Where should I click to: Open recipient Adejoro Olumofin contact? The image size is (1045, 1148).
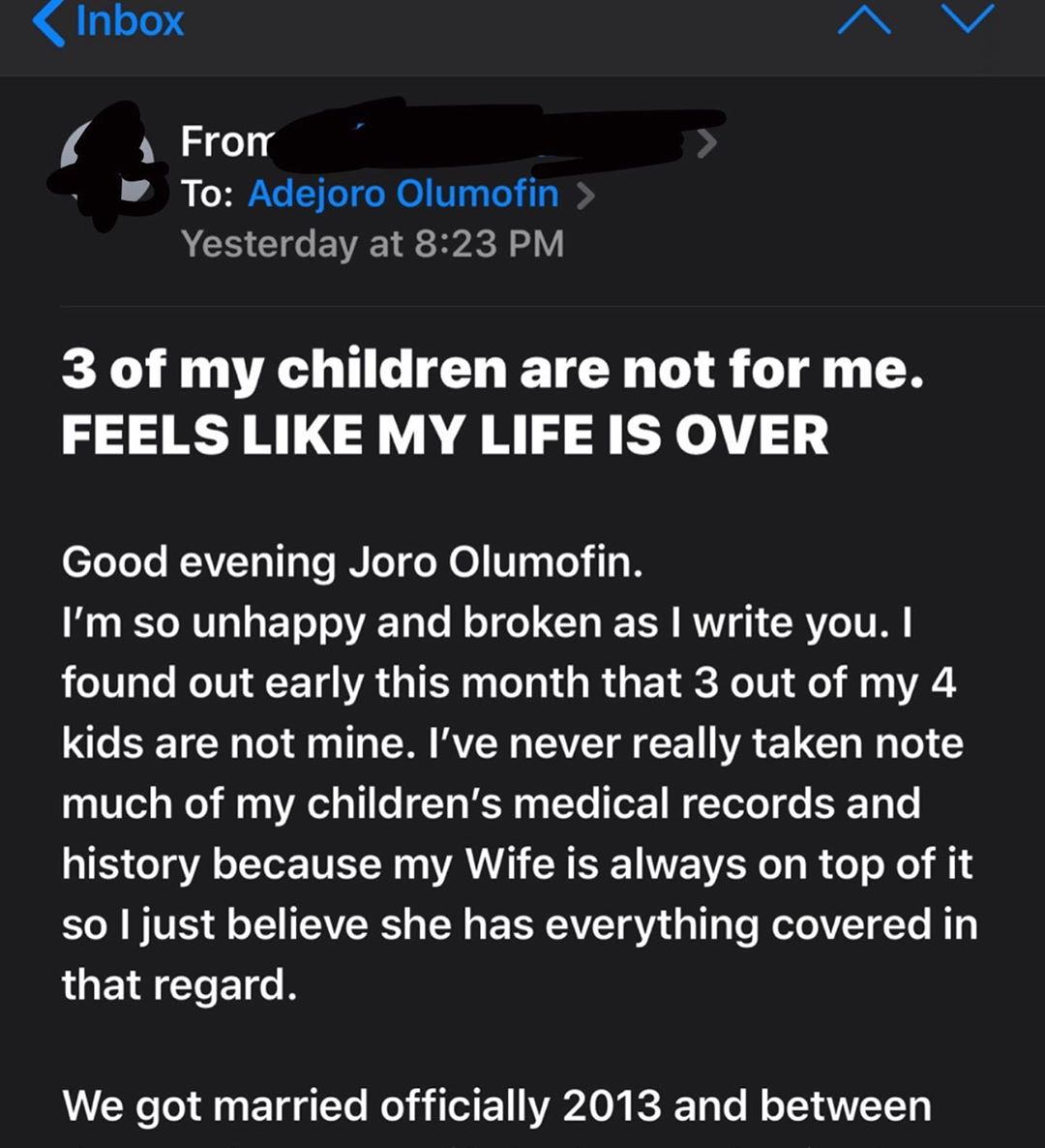[403, 194]
